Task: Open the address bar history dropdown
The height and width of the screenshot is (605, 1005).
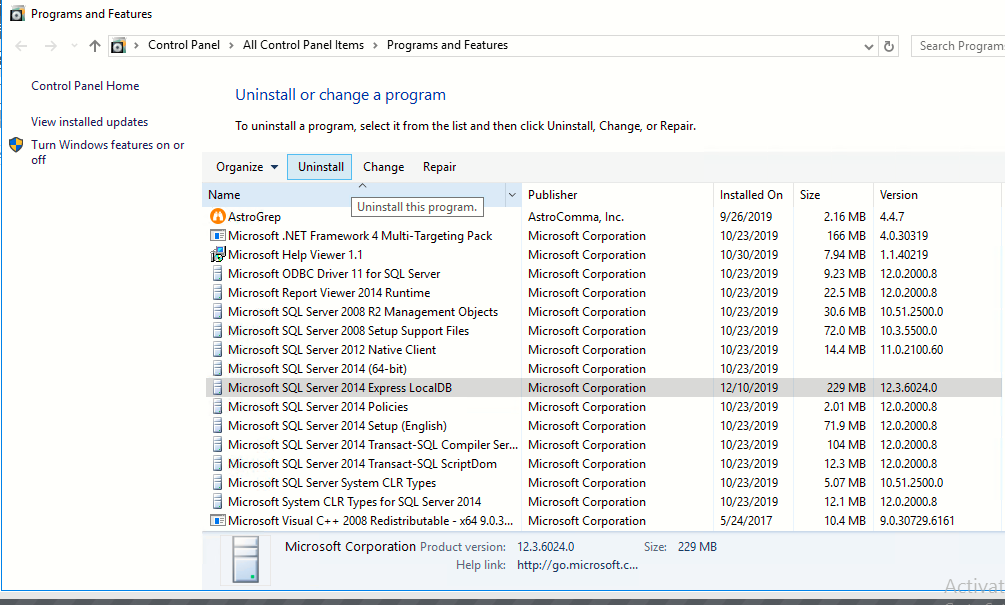Action: [x=868, y=45]
